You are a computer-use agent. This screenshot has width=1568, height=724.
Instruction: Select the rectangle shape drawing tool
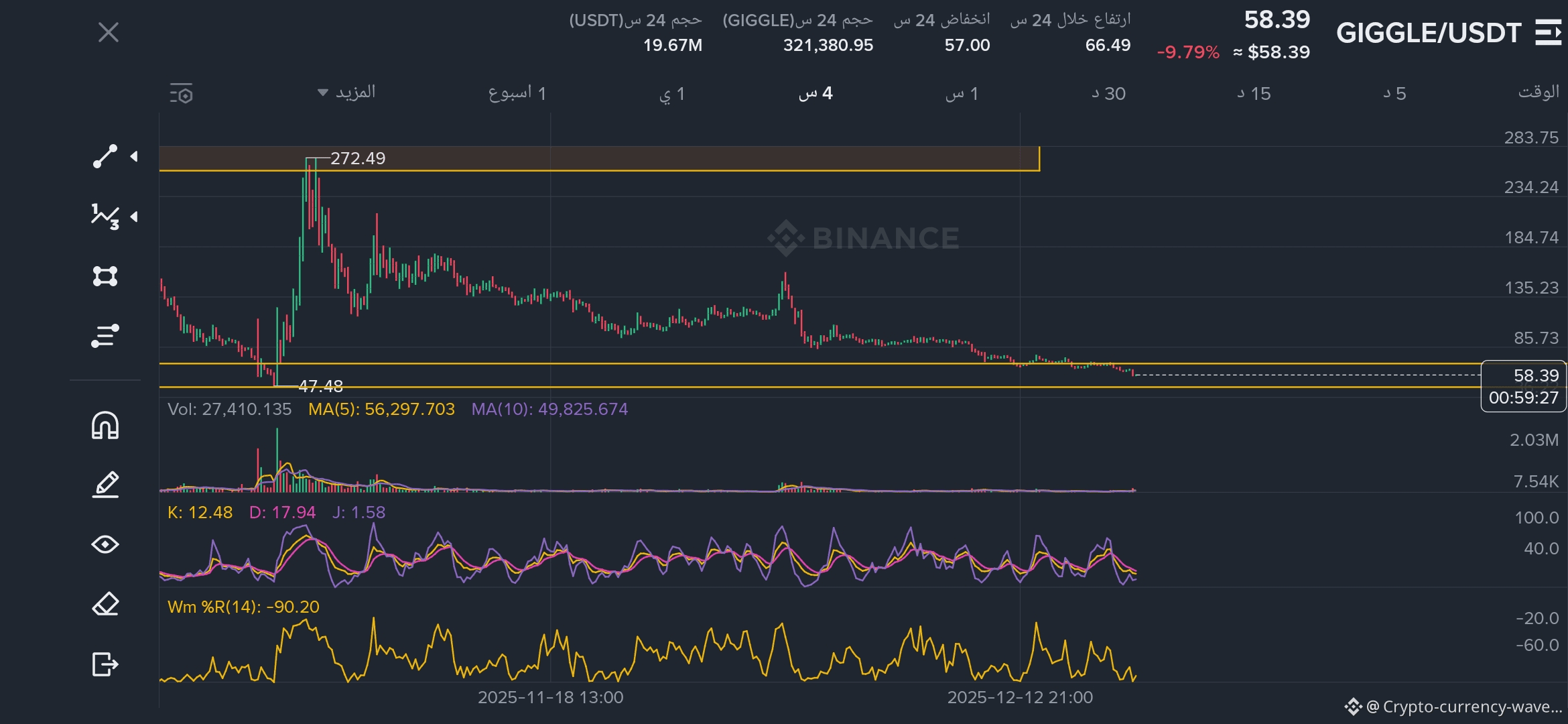coord(105,276)
